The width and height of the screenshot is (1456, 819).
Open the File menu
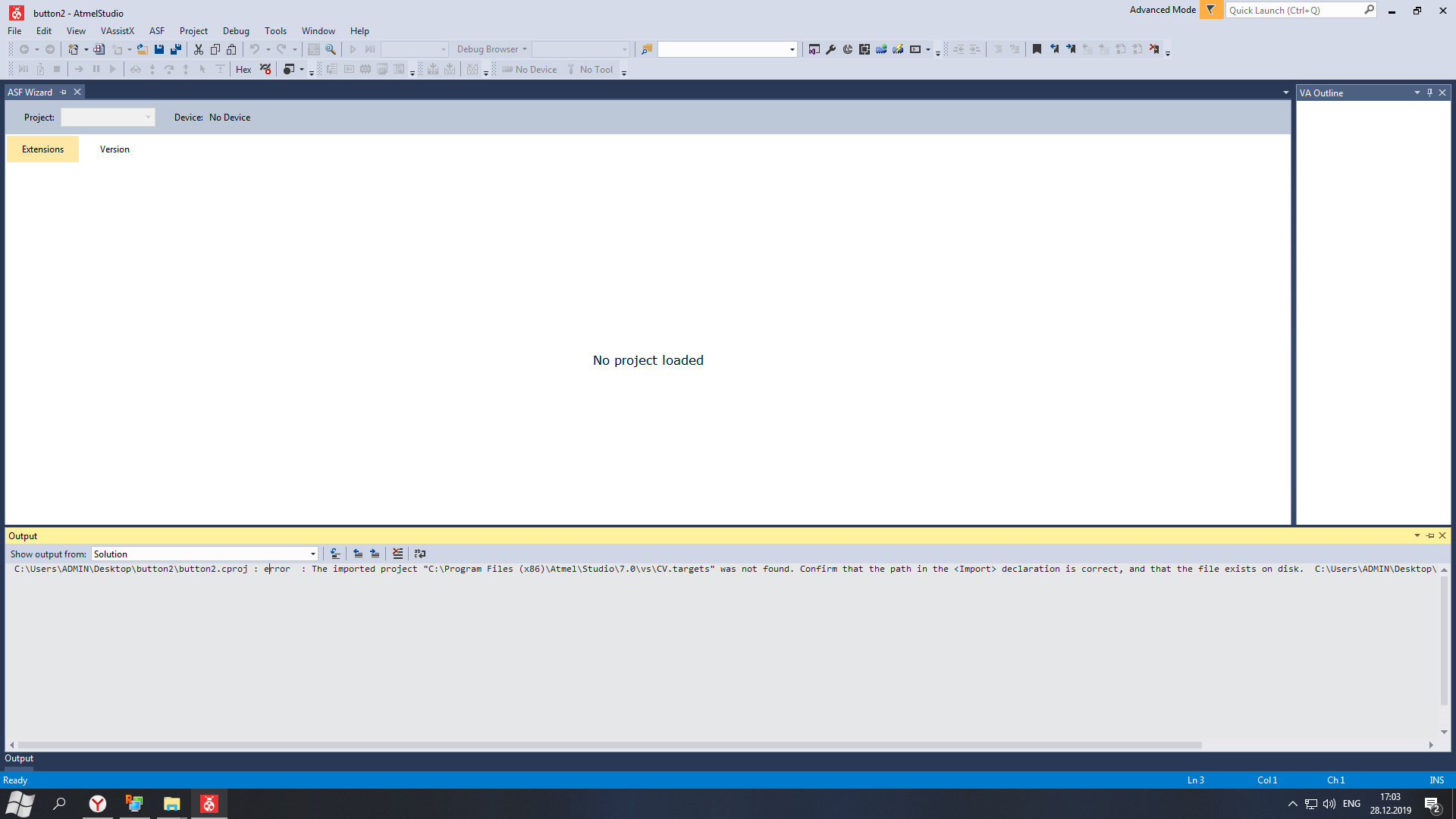coord(14,31)
